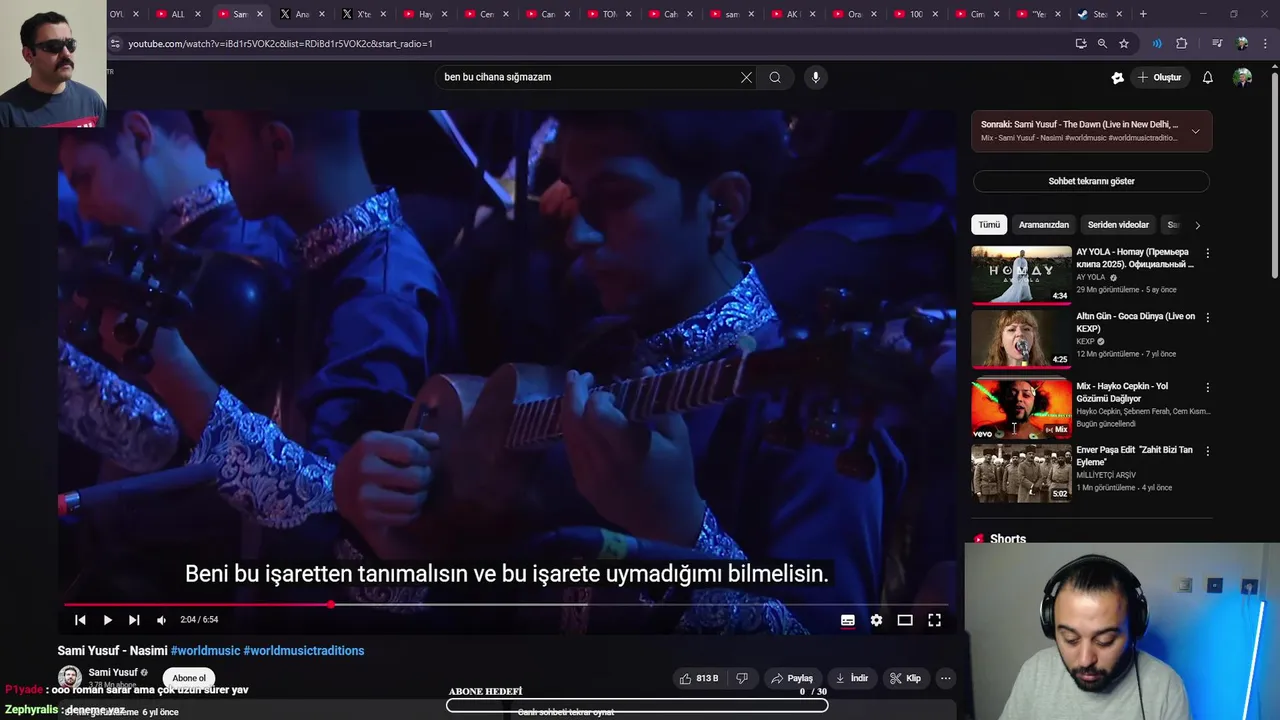Open options menu for AY YOLA Homay
Screen dimensions: 1280x720
(x=1207, y=253)
